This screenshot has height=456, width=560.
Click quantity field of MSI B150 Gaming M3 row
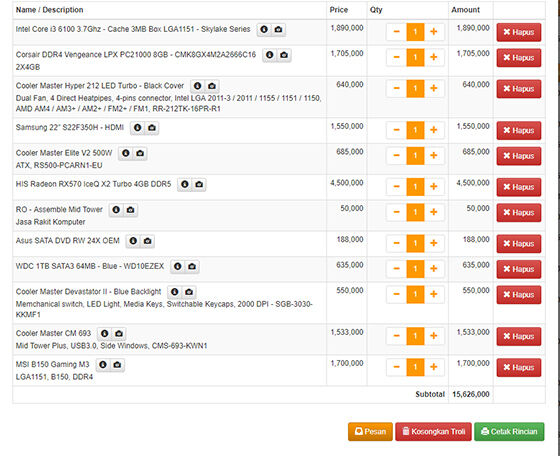(415, 367)
